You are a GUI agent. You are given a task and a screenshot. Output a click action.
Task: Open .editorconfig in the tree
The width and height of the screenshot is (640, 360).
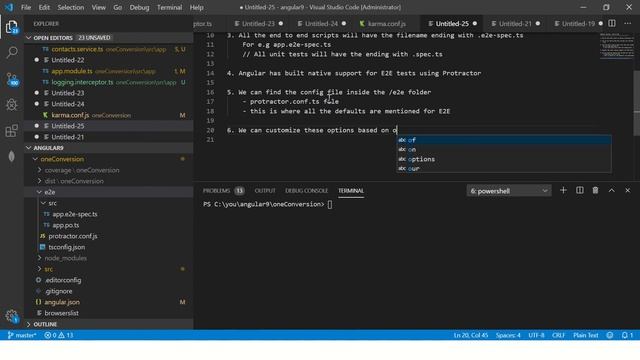click(63, 280)
